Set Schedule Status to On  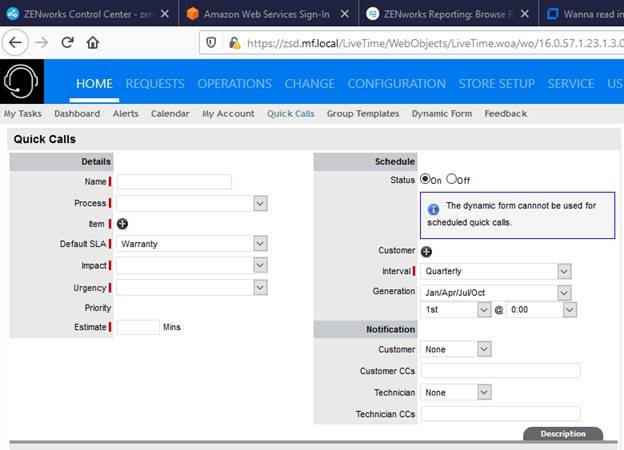click(425, 179)
